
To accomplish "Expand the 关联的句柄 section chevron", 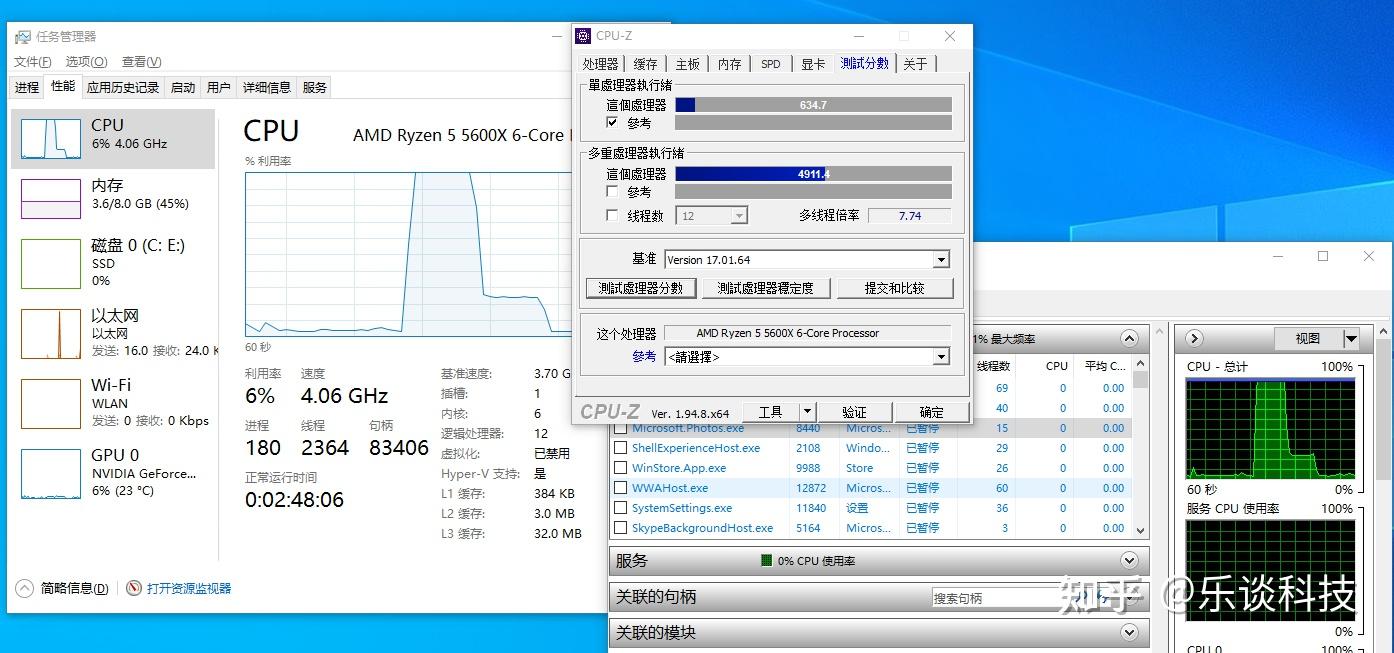I will 1130,597.
